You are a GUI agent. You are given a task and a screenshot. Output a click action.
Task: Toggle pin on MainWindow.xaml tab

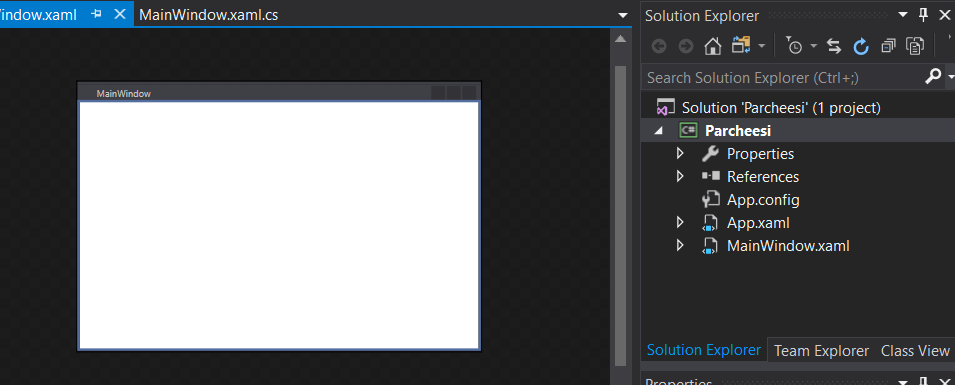[96, 15]
